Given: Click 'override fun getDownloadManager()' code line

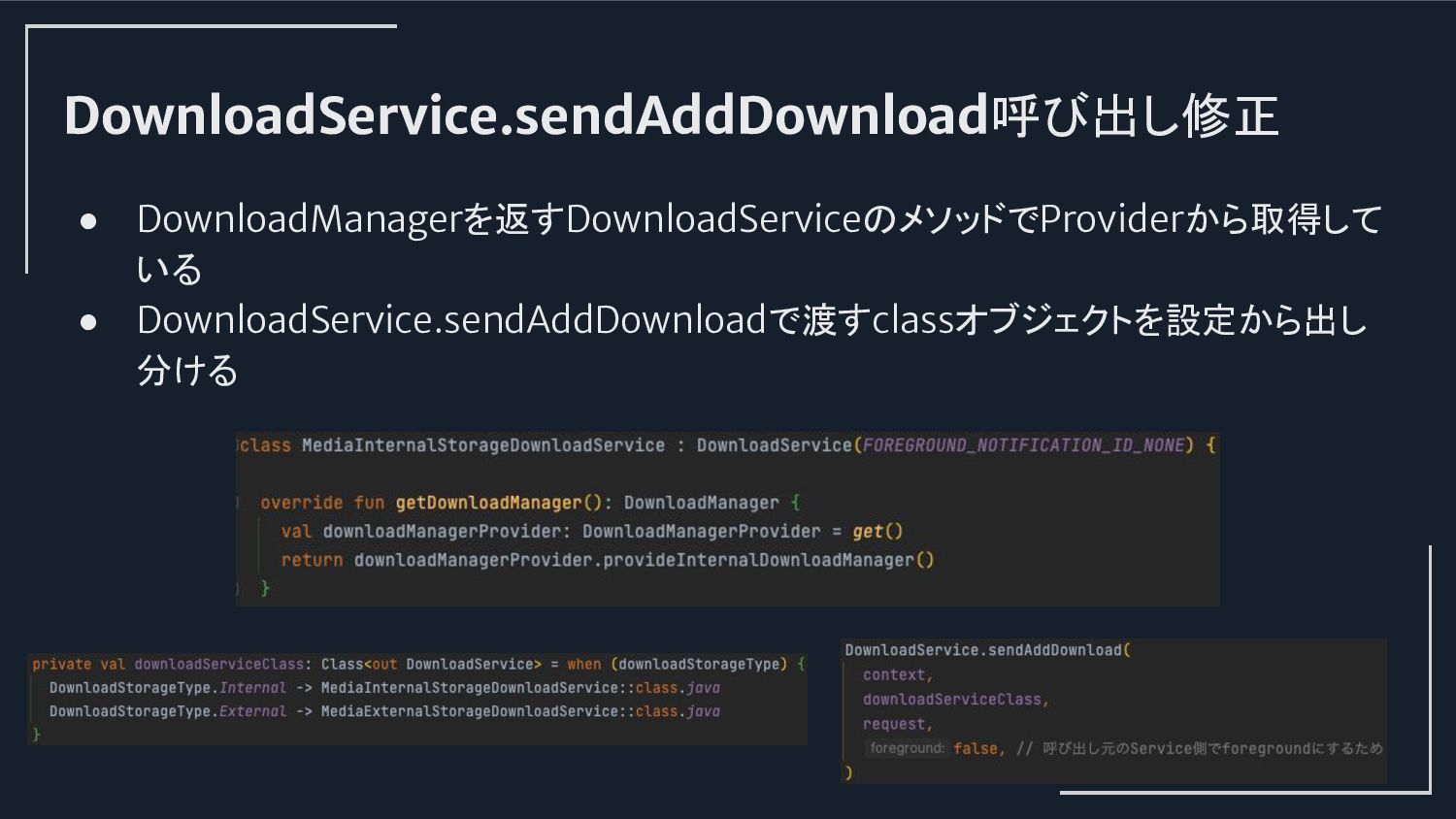Looking at the screenshot, I should pos(530,503).
